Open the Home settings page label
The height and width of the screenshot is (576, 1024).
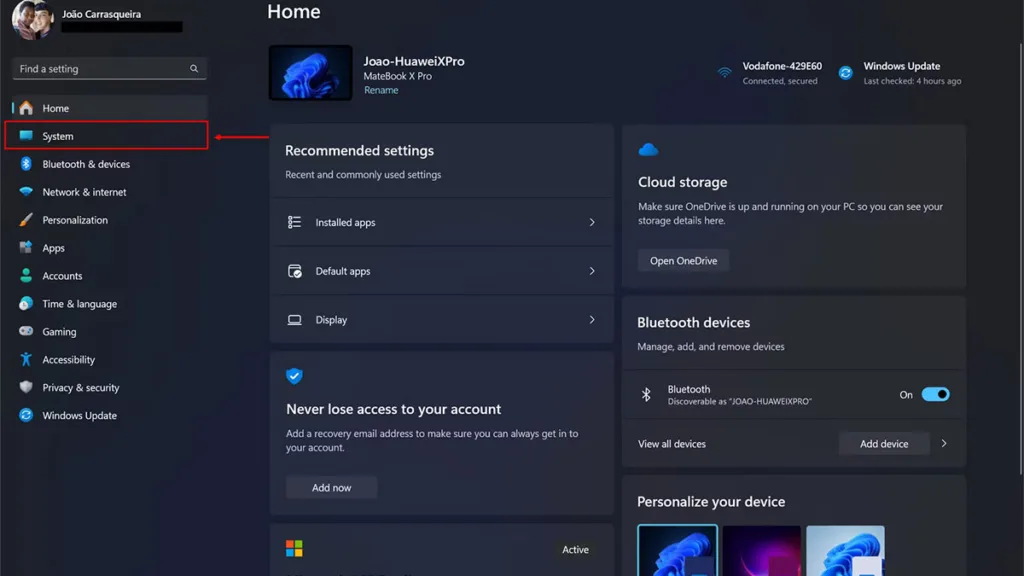coord(56,108)
